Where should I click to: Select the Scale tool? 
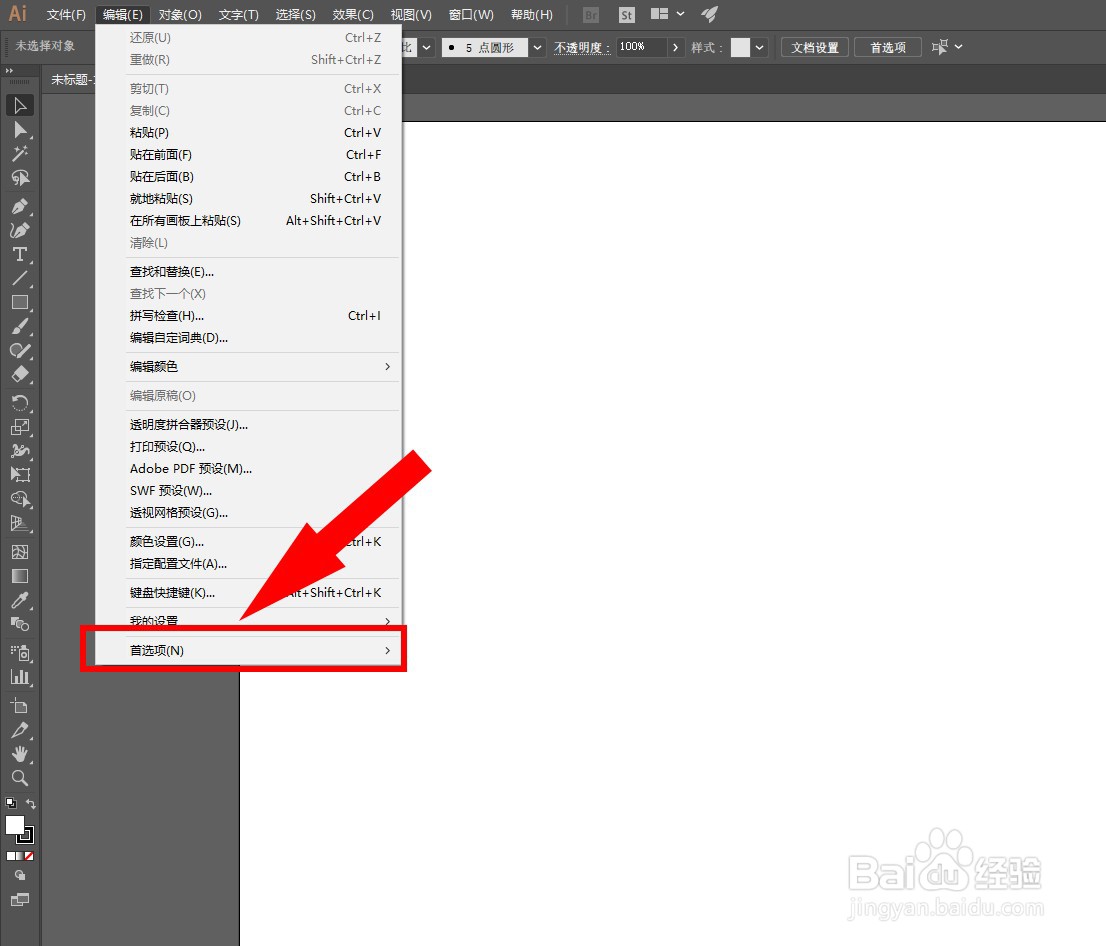click(x=20, y=427)
